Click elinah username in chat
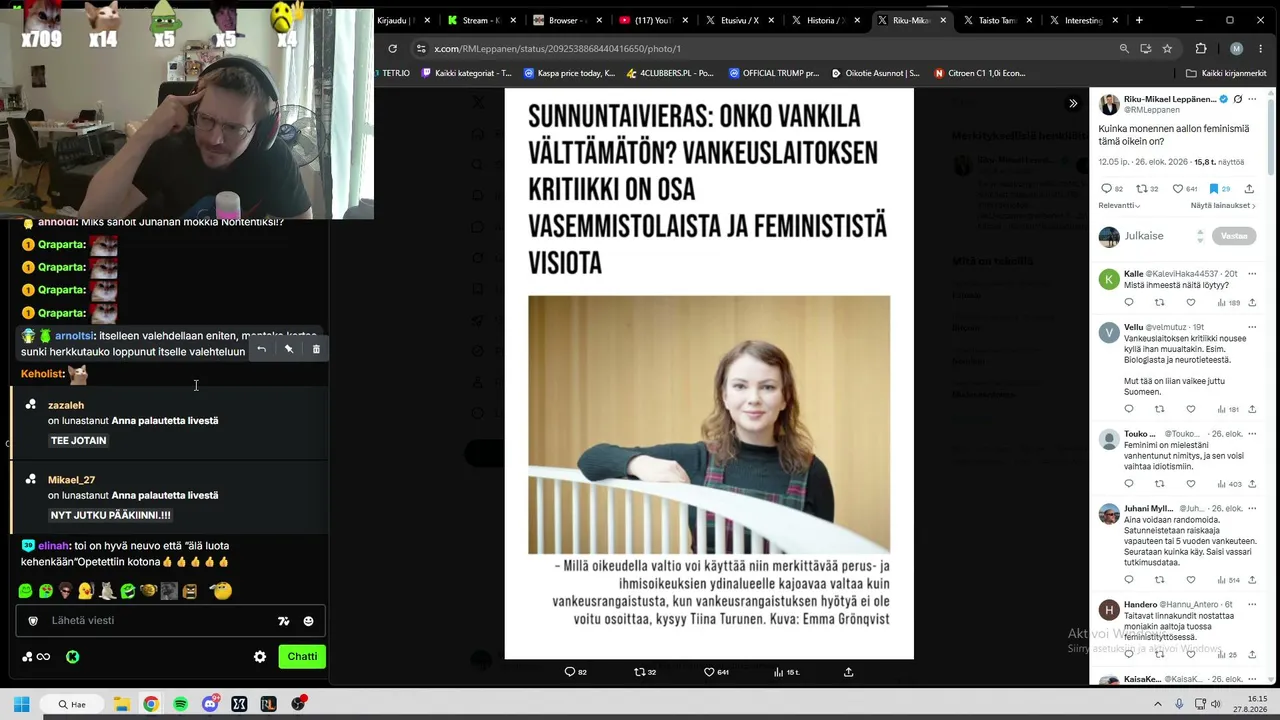1280x720 pixels. coord(54,546)
